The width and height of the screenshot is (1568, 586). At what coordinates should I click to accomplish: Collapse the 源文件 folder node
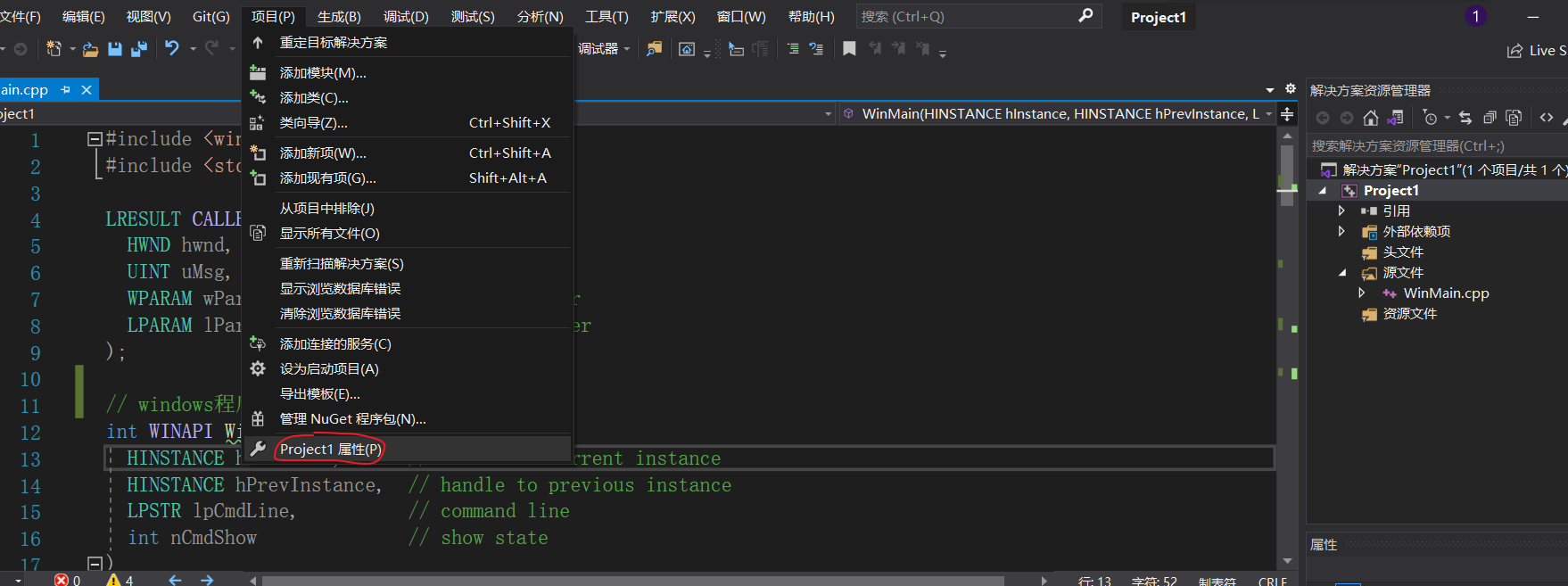click(1342, 273)
